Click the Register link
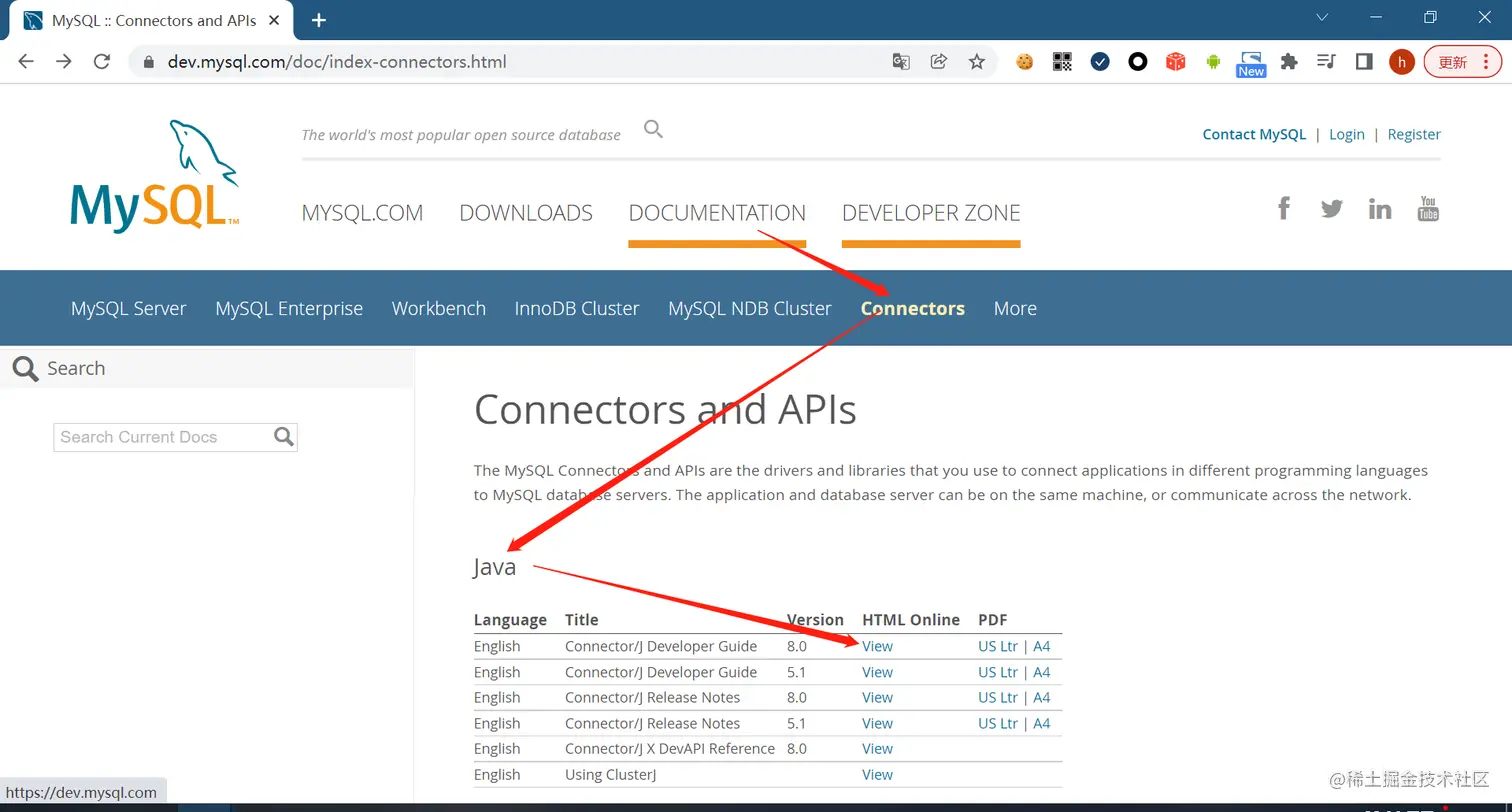This screenshot has height=812, width=1512. pyautogui.click(x=1414, y=134)
